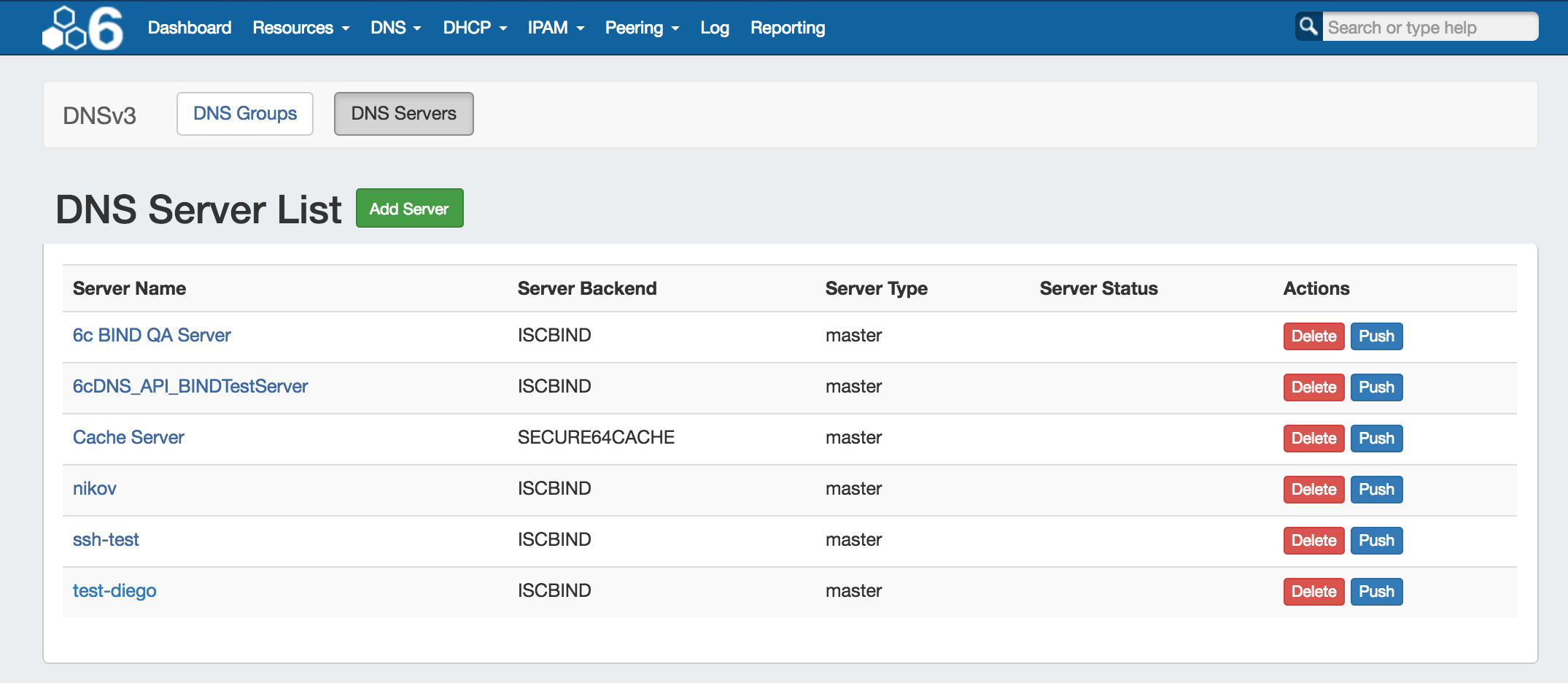Screen dimensions: 1568x683
Task: Expand the Resources dropdown menu
Action: pyautogui.click(x=300, y=28)
